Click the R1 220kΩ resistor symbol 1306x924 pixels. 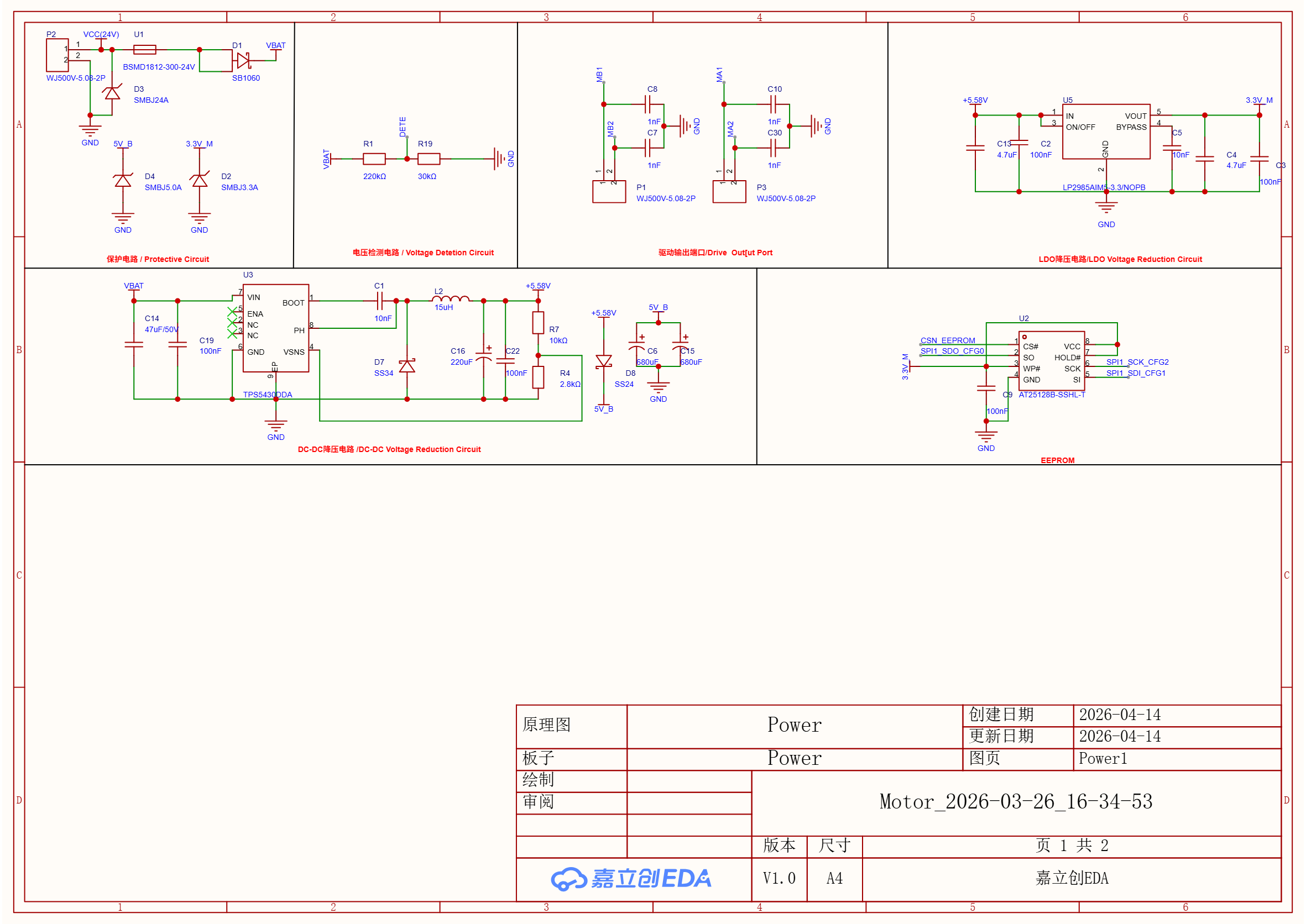point(374,159)
